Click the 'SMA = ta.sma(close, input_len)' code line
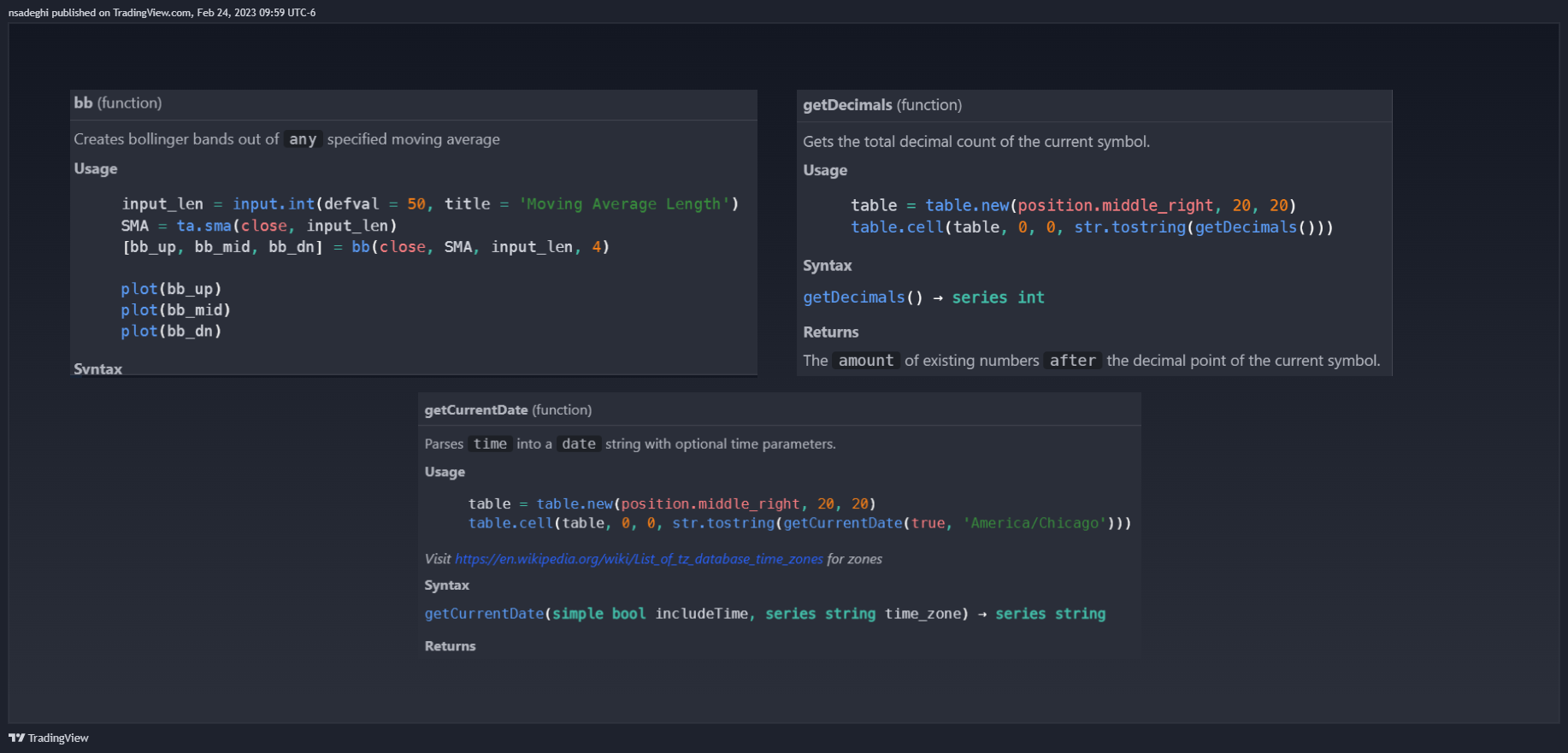 [x=259, y=226]
